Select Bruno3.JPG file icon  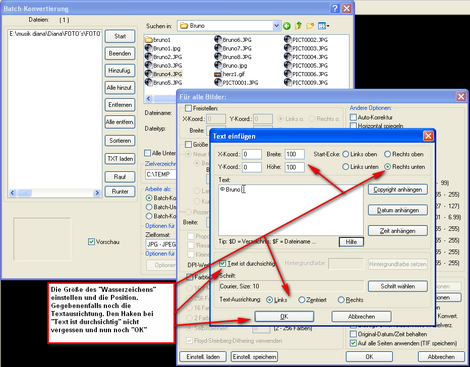pos(149,65)
